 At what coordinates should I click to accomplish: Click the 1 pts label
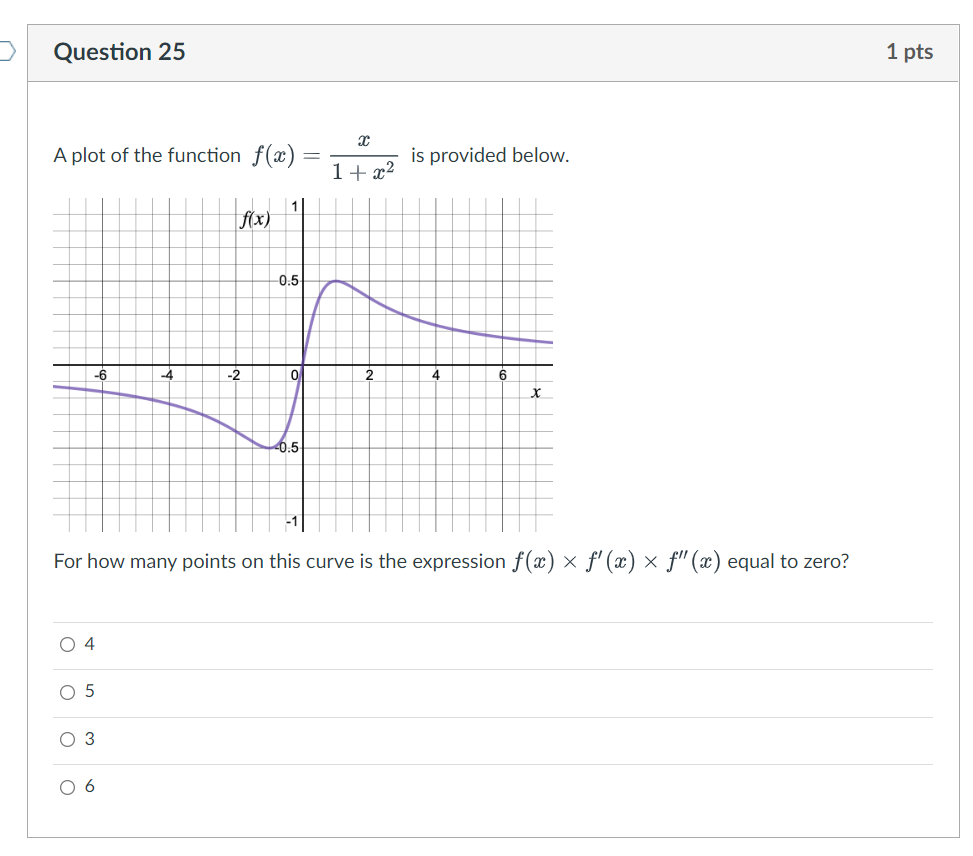pos(910,51)
